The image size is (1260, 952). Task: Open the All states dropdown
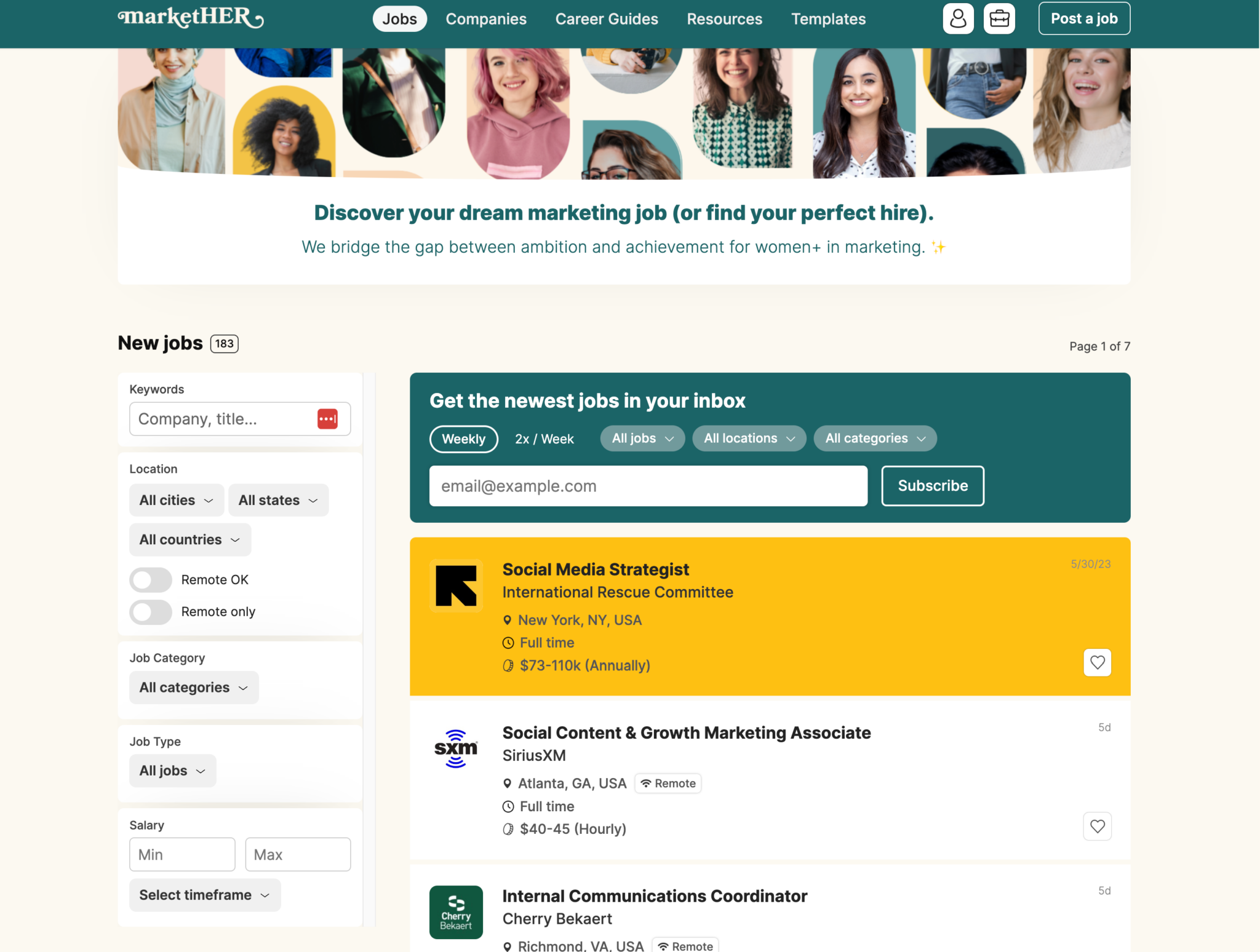click(279, 500)
